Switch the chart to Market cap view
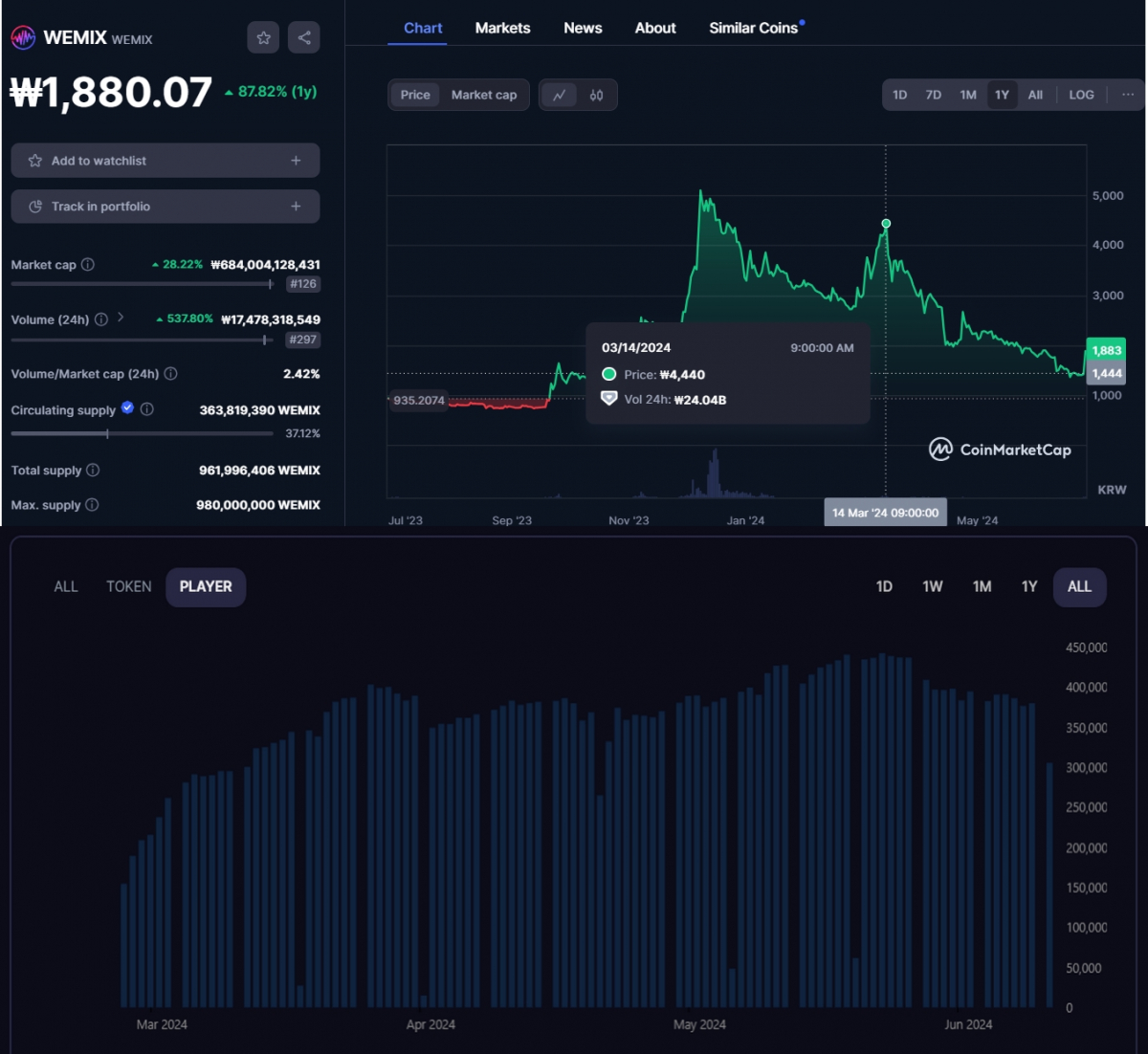The image size is (1148, 1054). point(483,95)
